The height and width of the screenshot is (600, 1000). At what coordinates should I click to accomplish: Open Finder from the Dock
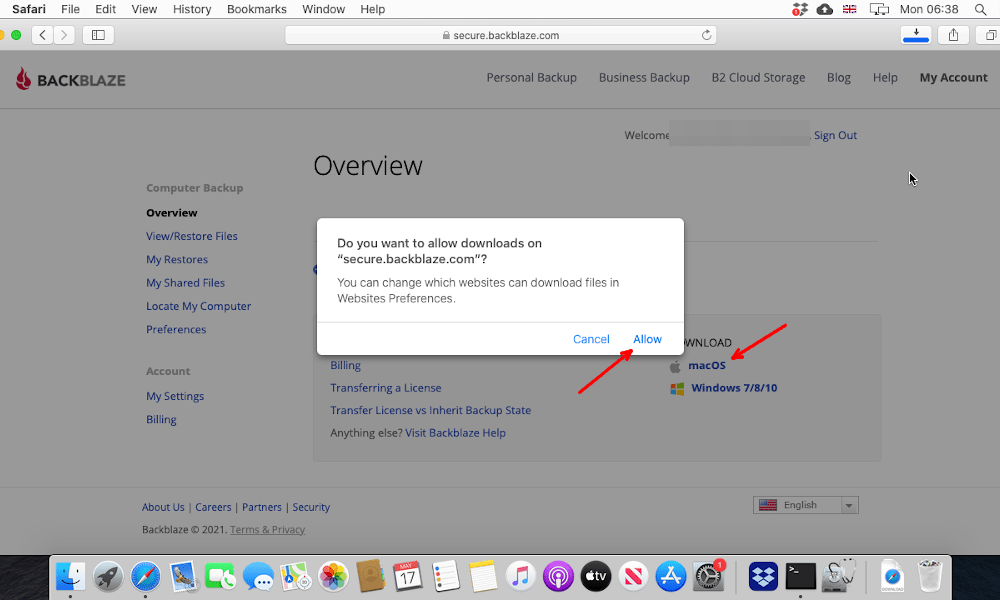coord(70,576)
